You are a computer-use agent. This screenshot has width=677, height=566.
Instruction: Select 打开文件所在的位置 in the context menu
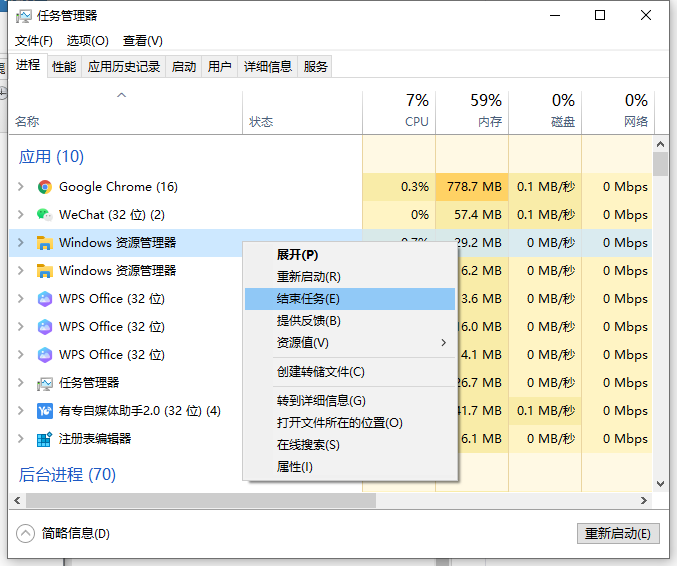point(339,423)
